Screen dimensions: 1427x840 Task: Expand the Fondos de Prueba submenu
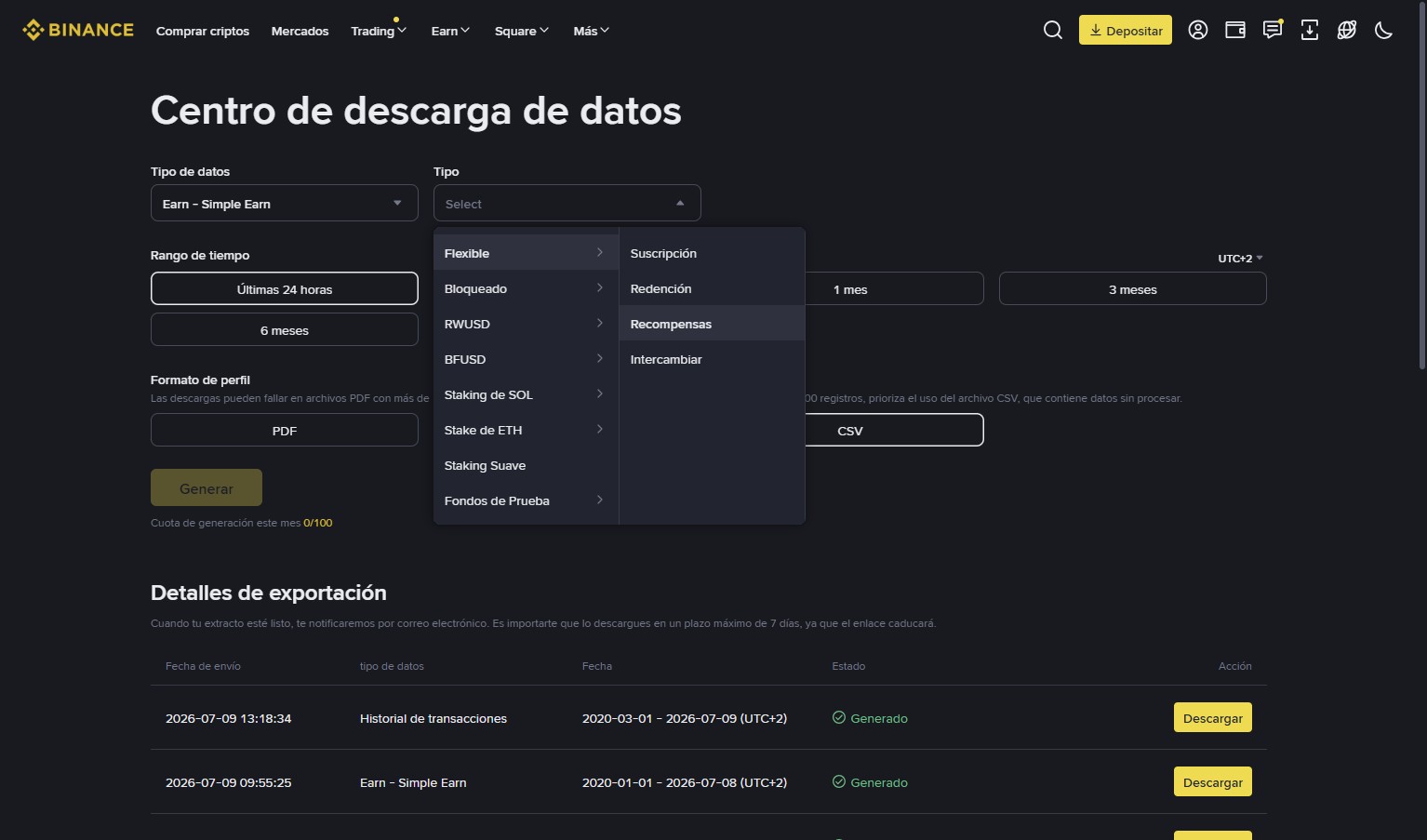(526, 500)
